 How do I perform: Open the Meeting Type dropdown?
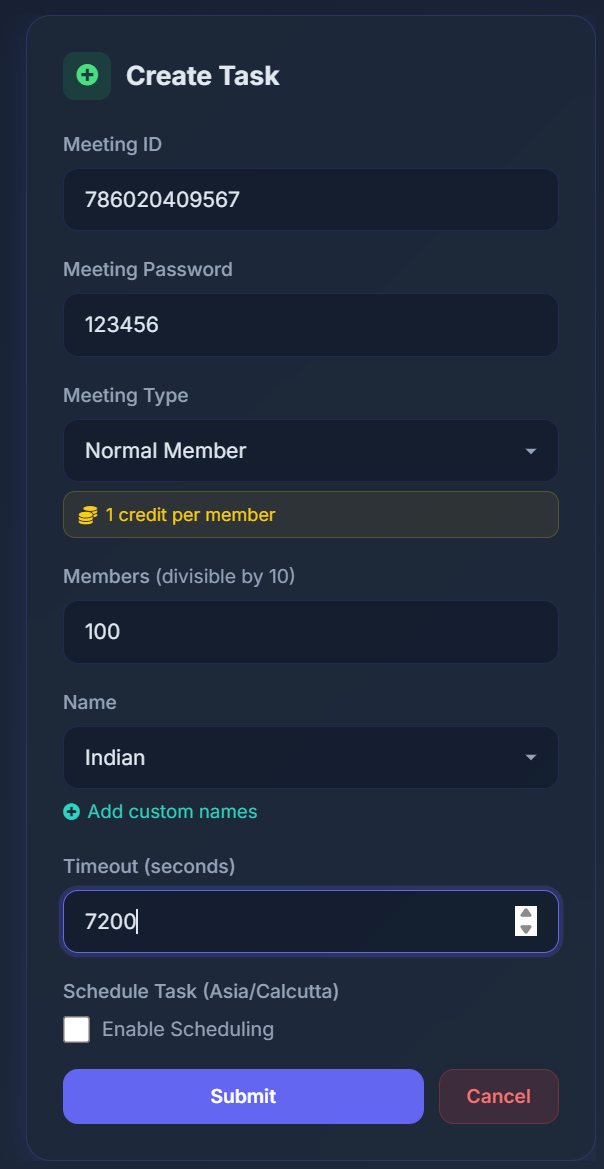[310, 451]
